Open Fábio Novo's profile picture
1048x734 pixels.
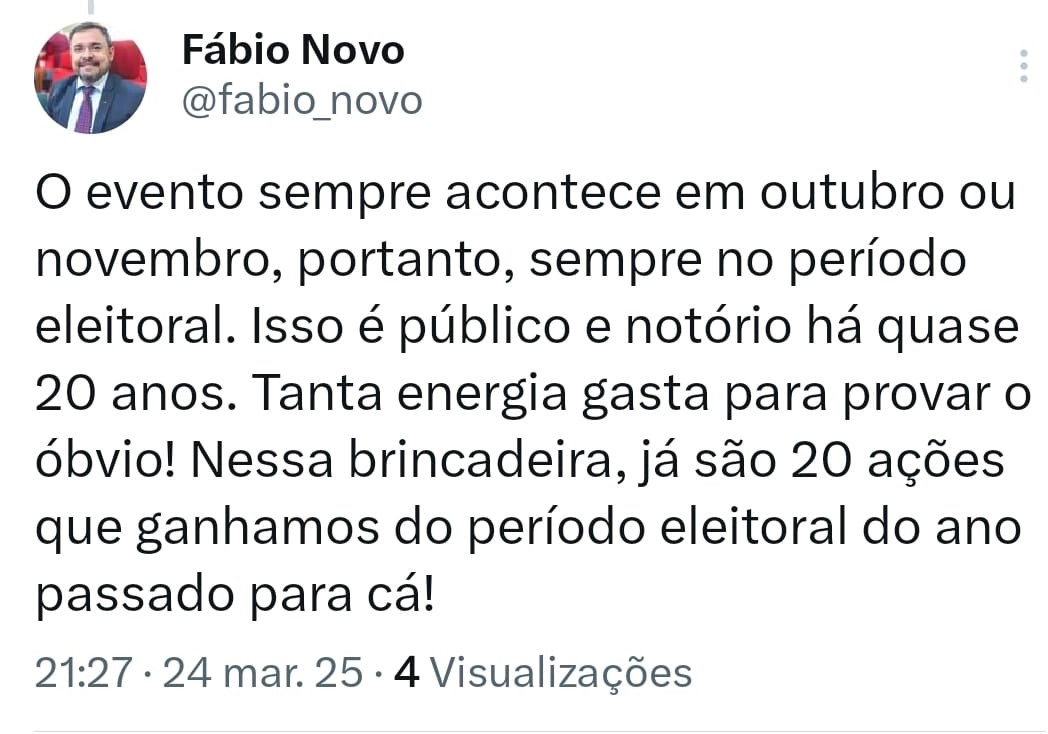click(x=90, y=77)
